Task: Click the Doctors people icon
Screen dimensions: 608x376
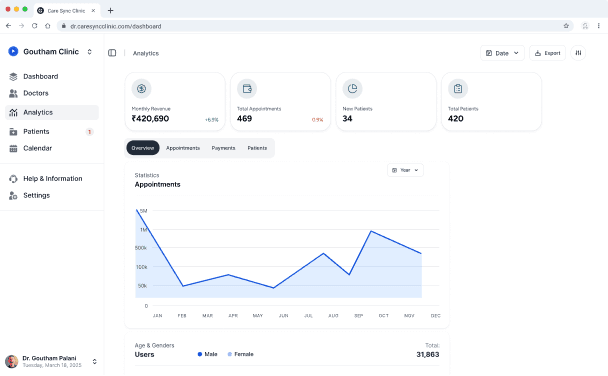Action: 13,93
